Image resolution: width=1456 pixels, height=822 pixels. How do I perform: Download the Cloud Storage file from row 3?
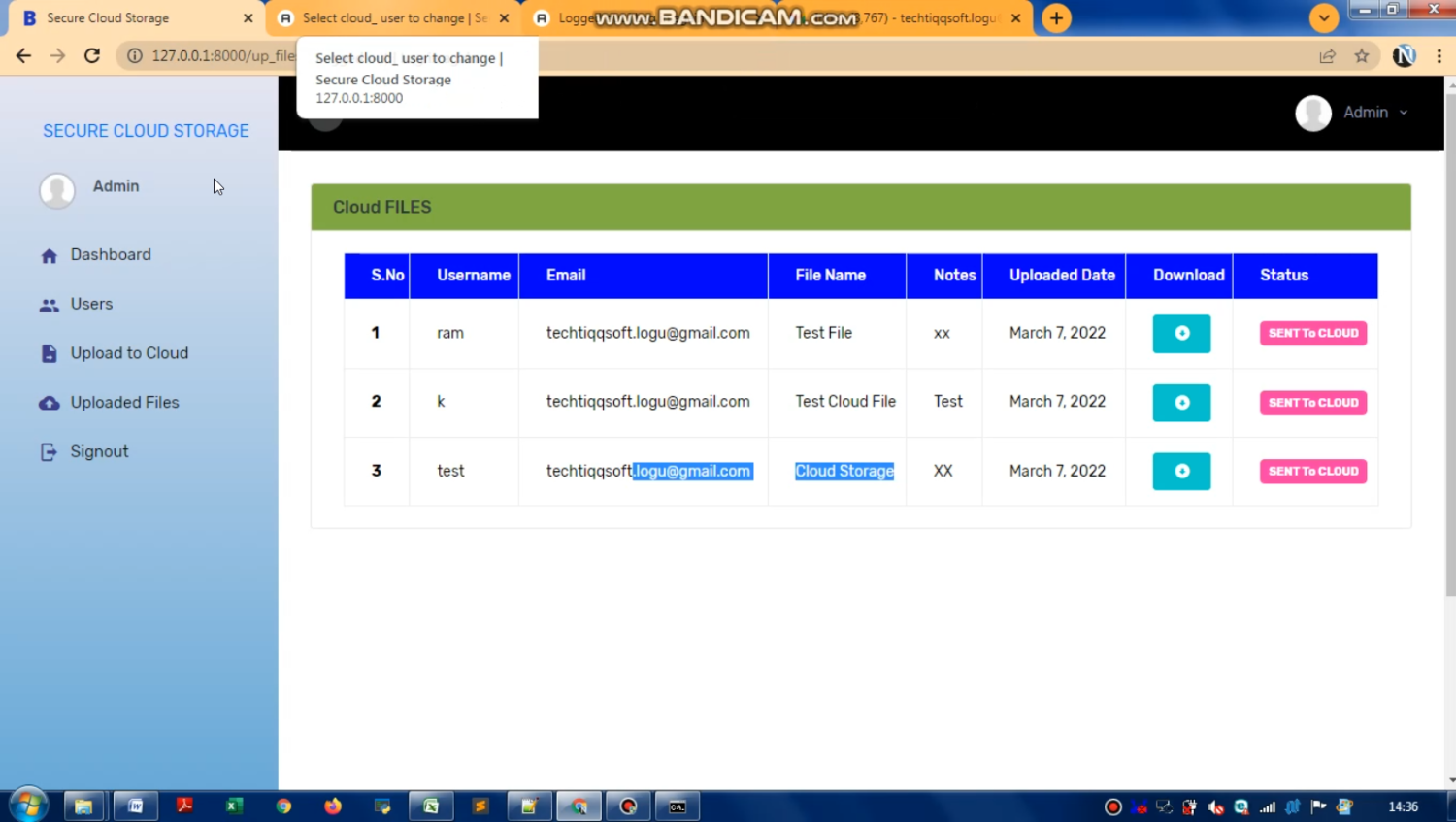1181,471
